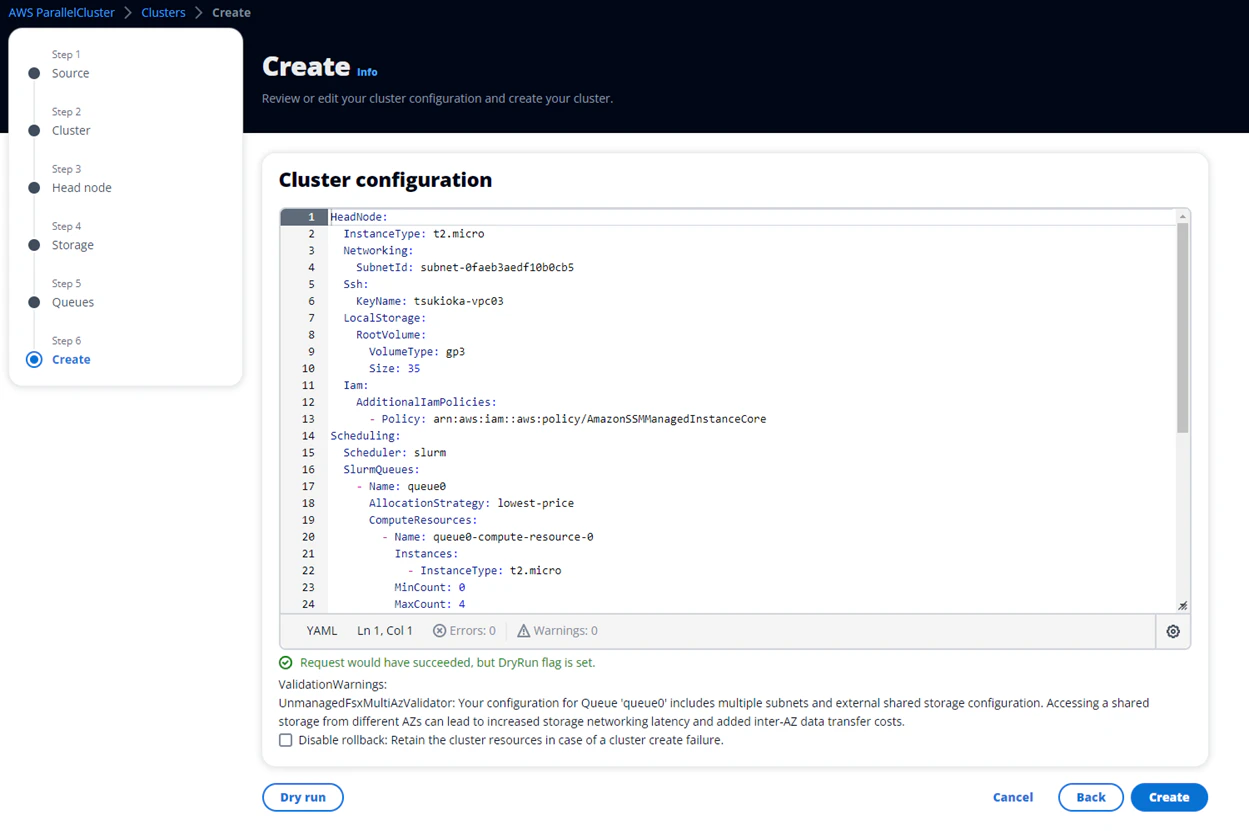Click line number 1 in the gutter
This screenshot has height=831, width=1249.
point(311,217)
